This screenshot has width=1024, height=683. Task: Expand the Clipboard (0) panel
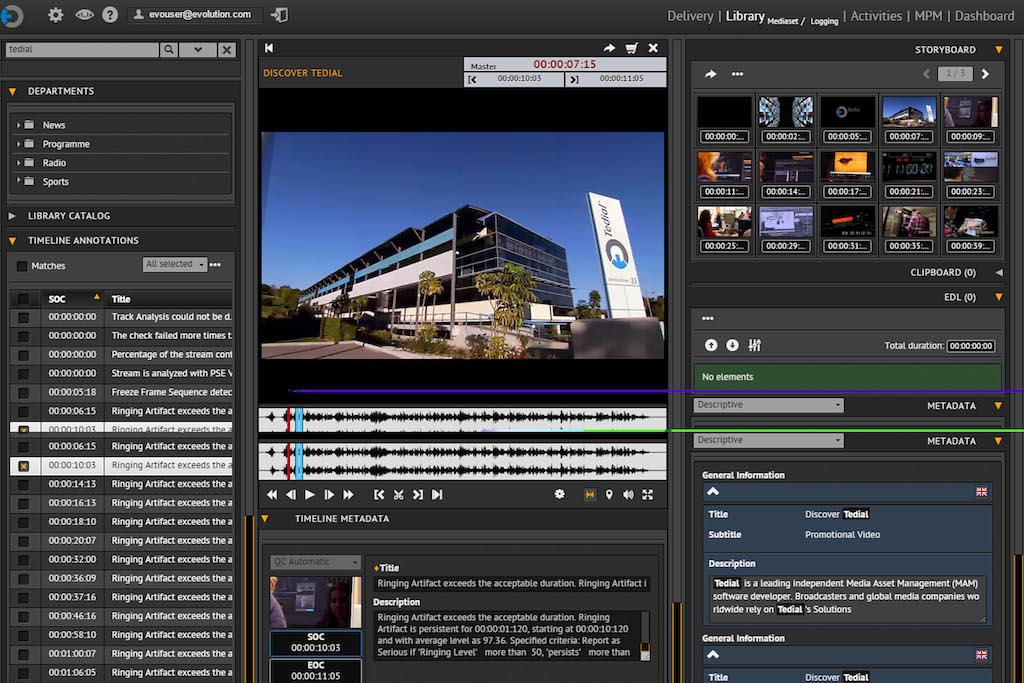click(999, 272)
